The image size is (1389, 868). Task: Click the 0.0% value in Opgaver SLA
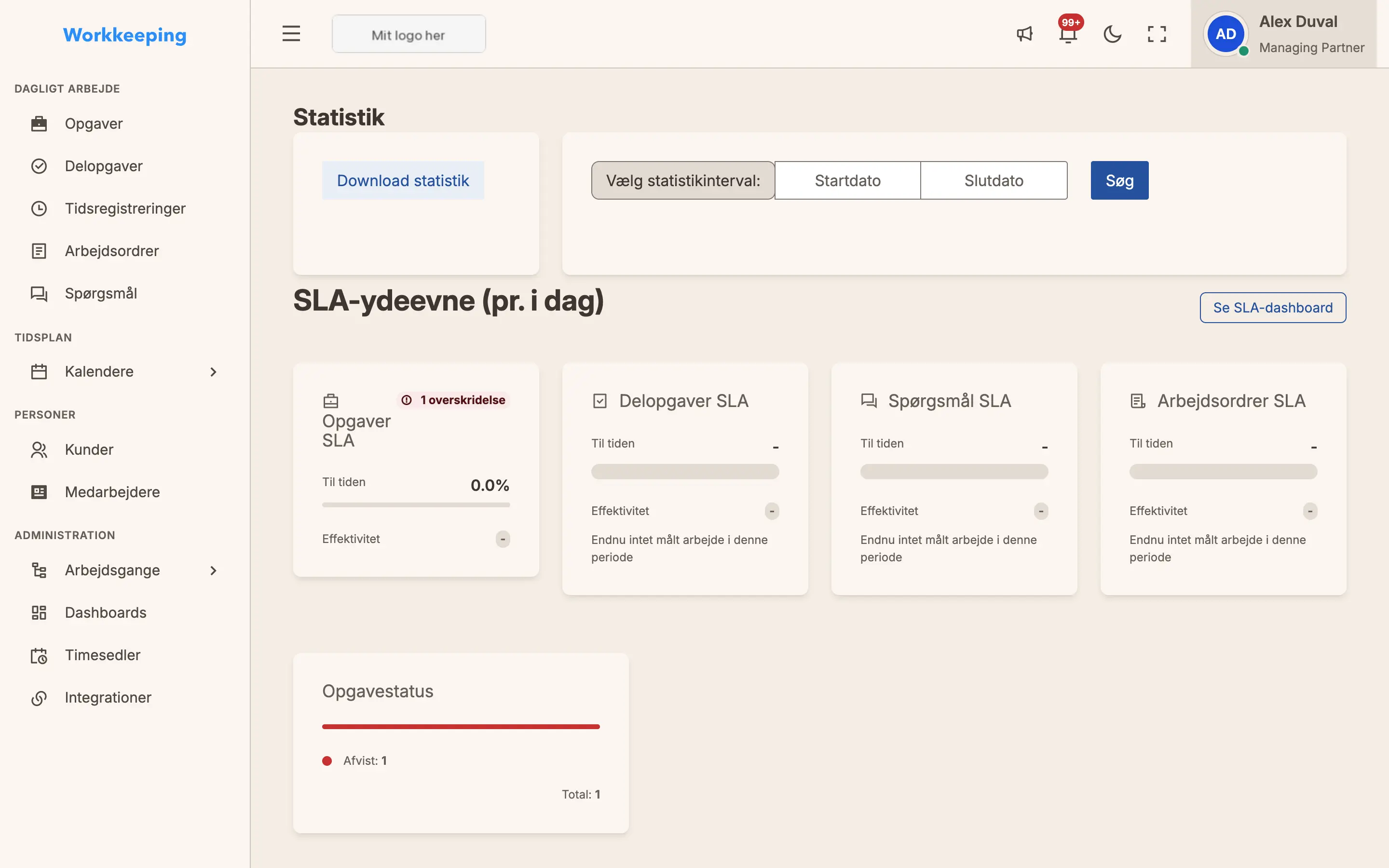[x=490, y=485]
